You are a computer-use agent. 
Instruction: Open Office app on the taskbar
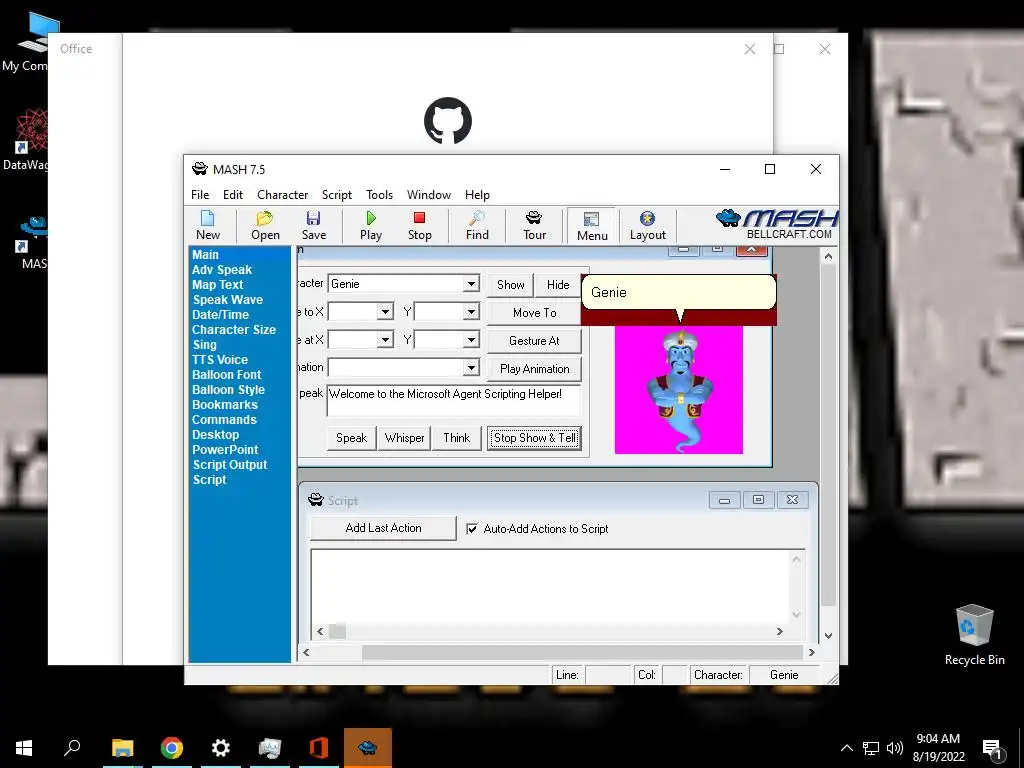click(x=319, y=748)
